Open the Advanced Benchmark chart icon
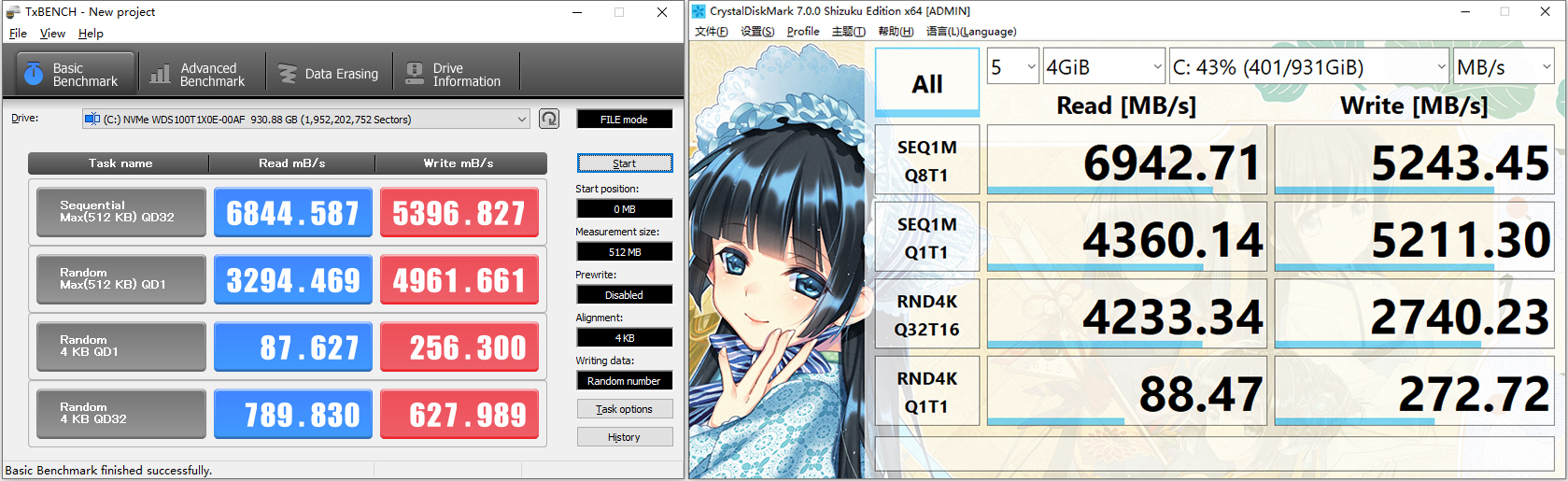This screenshot has height=481, width=1568. [x=161, y=74]
